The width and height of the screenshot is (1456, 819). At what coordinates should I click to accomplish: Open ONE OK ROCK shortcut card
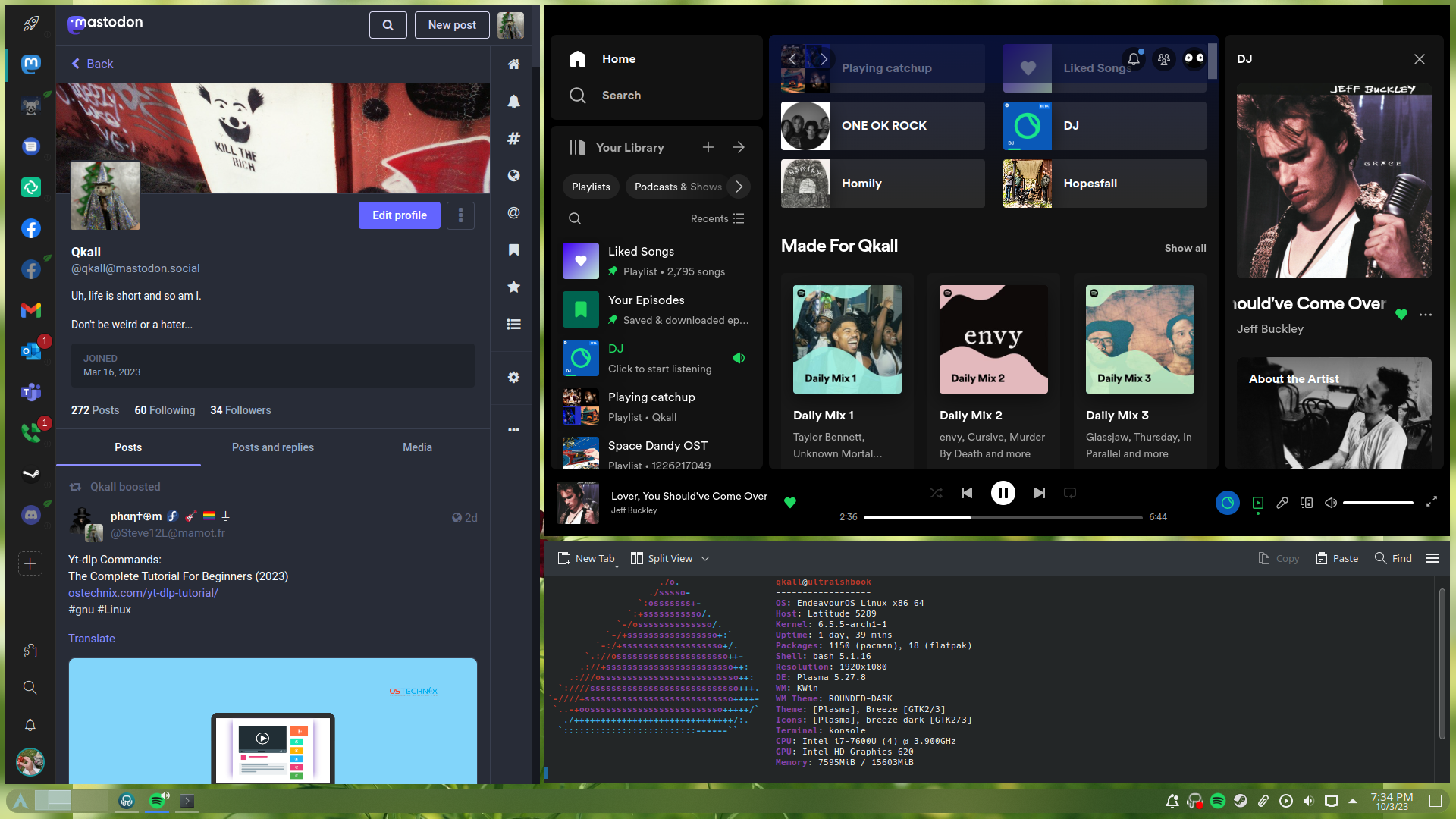point(883,126)
